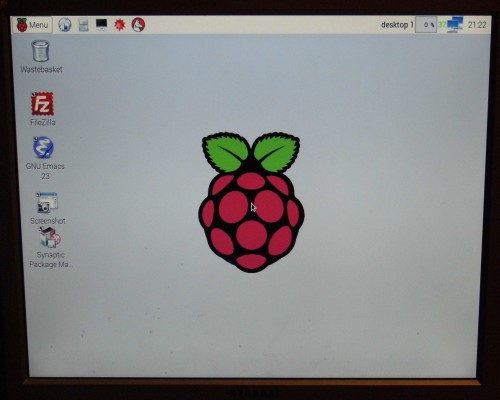Select the FileZilla desktop icon
The width and height of the screenshot is (500, 400).
[x=42, y=109]
